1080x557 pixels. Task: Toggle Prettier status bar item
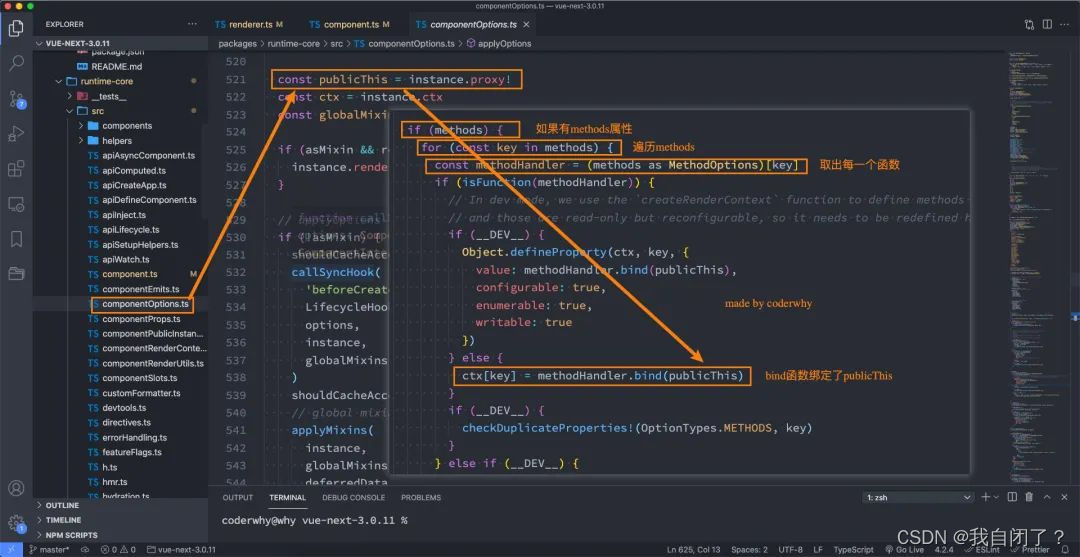1033,549
